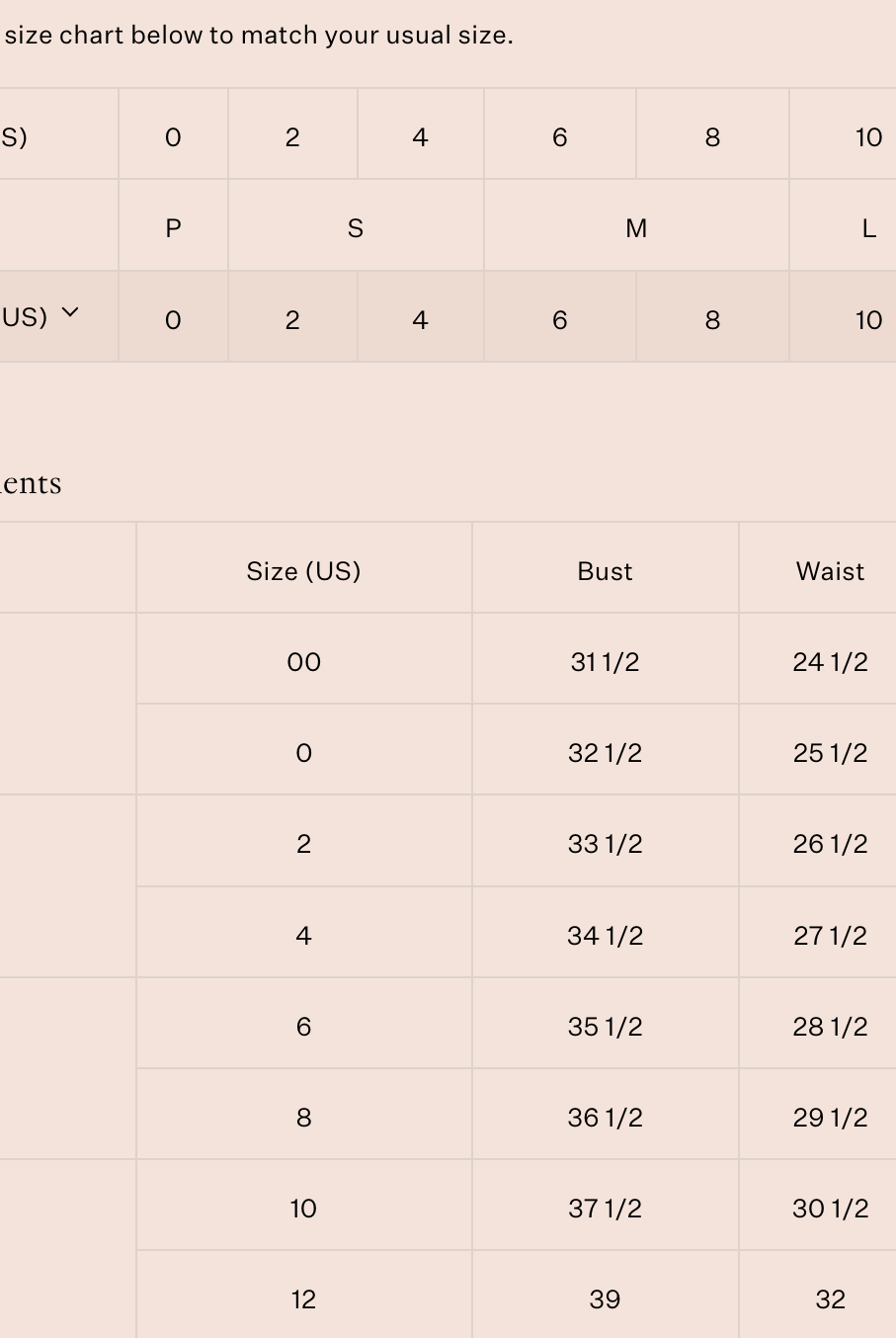Viewport: 896px width, 1338px height.
Task: Click size 12 in the measurements table
Action: coord(303,1299)
